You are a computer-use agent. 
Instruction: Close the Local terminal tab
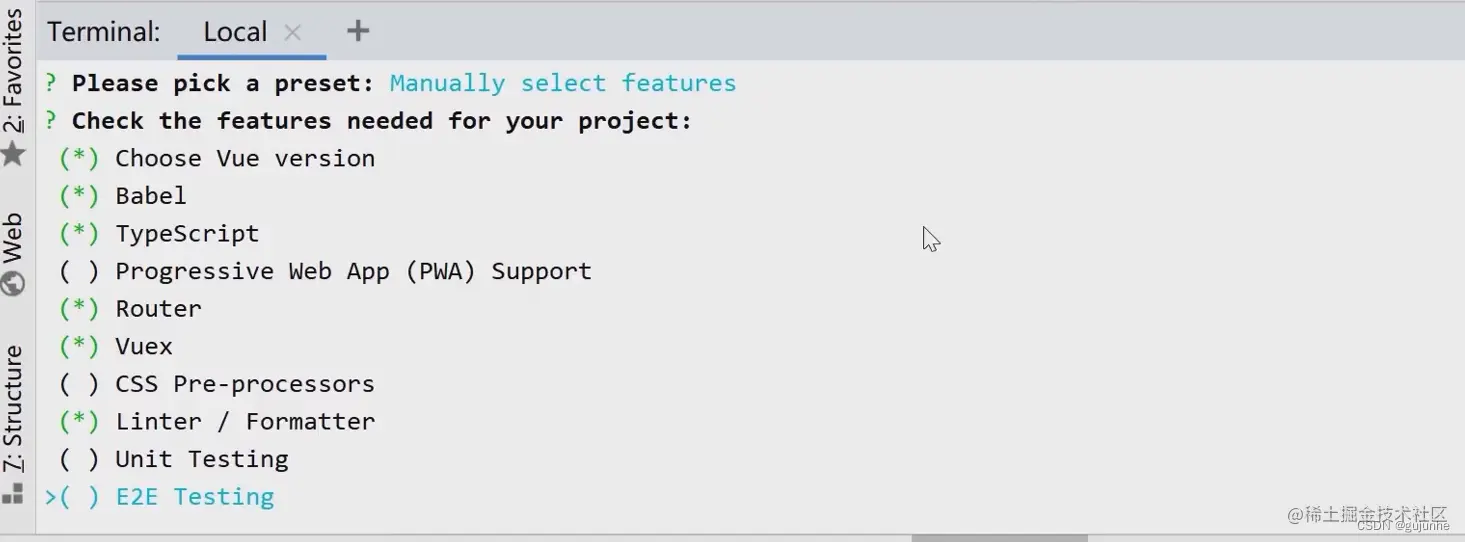point(292,32)
